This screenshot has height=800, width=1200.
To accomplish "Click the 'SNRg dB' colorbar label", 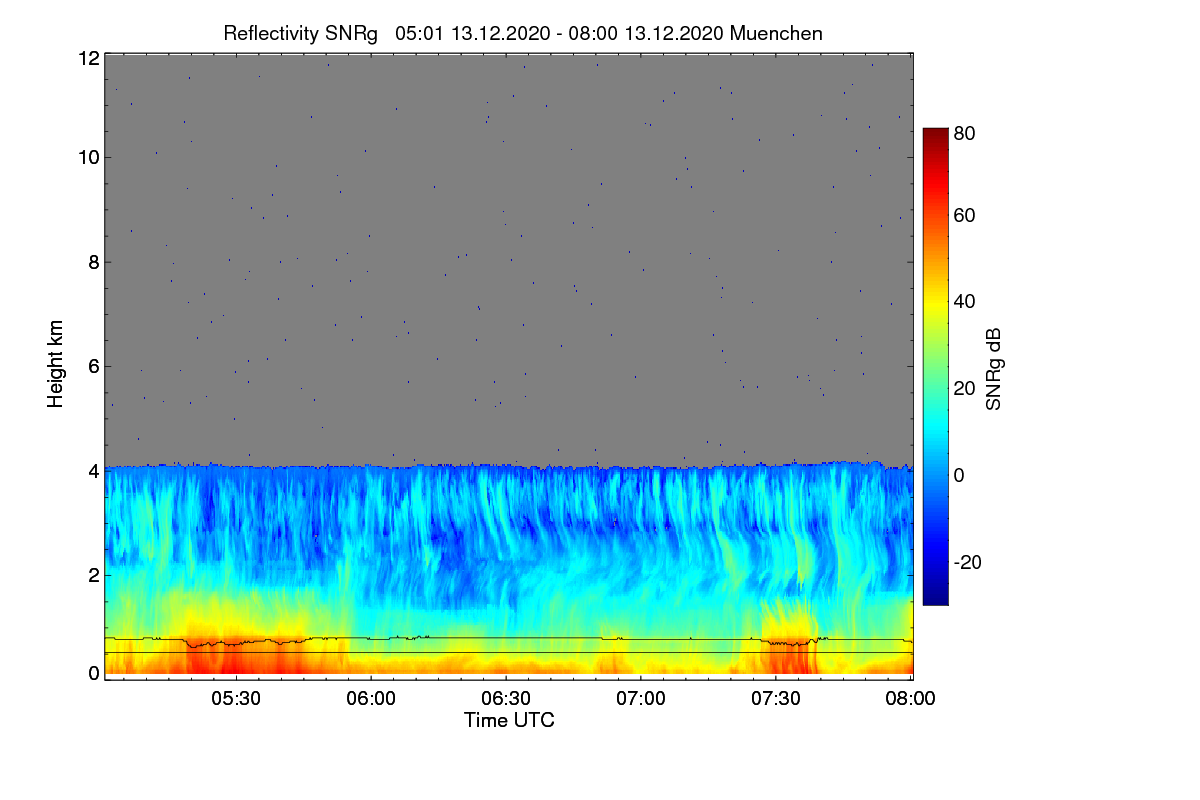I will [x=994, y=368].
